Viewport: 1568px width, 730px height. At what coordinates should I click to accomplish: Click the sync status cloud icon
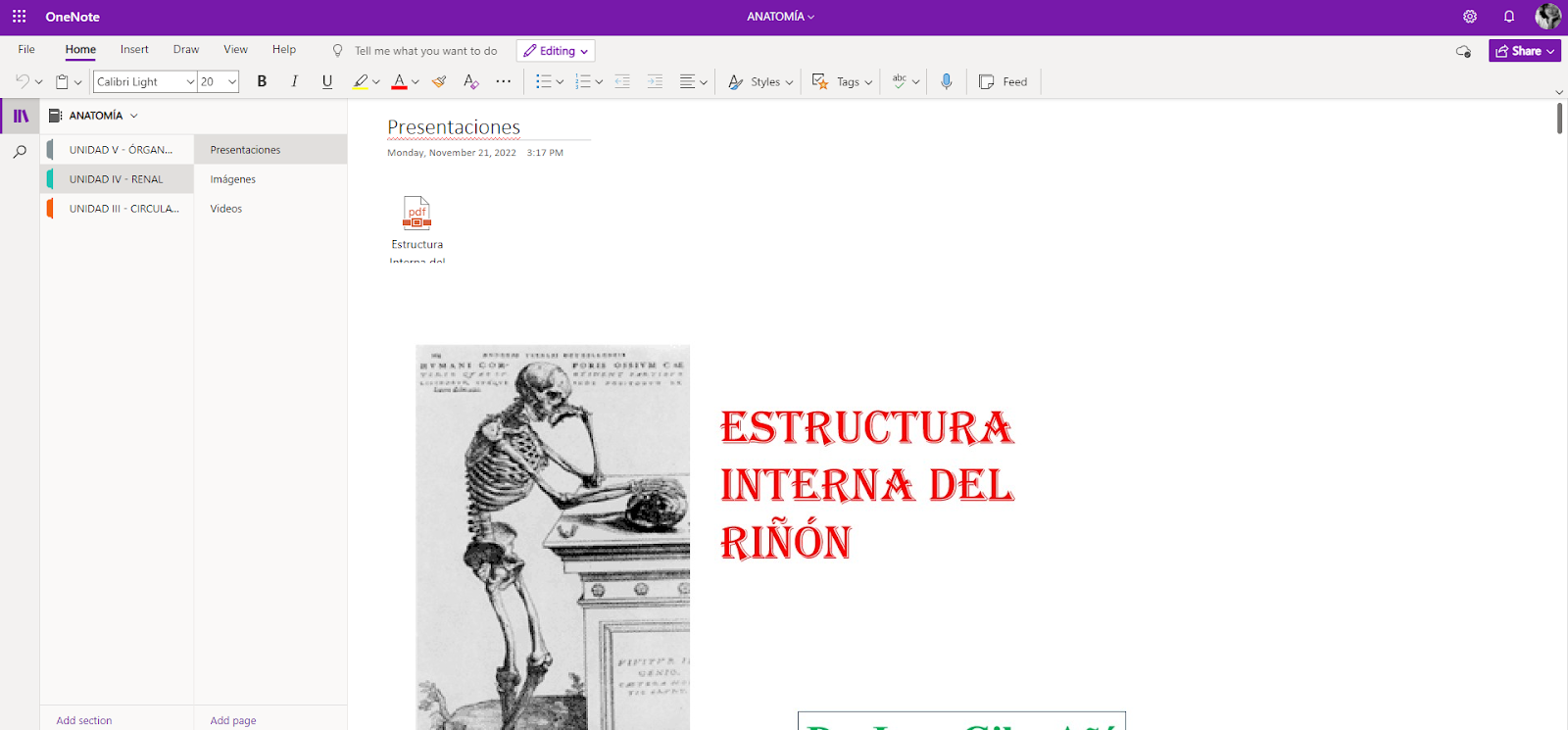coord(1463,51)
